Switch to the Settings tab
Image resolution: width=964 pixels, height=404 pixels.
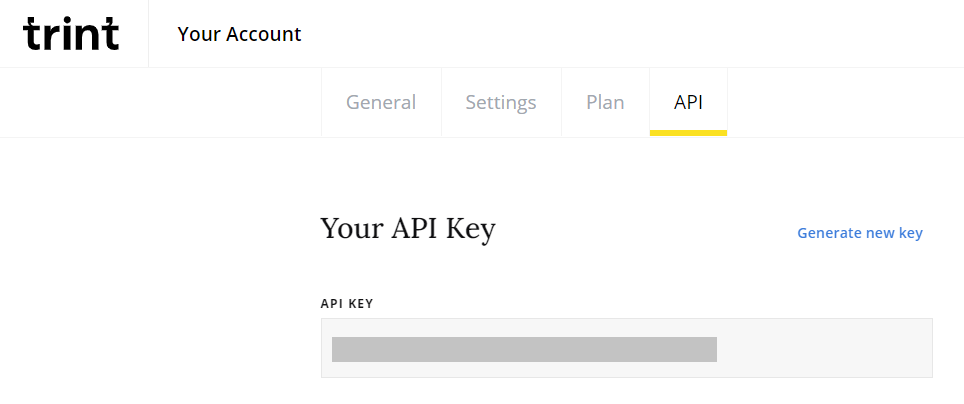coord(501,102)
